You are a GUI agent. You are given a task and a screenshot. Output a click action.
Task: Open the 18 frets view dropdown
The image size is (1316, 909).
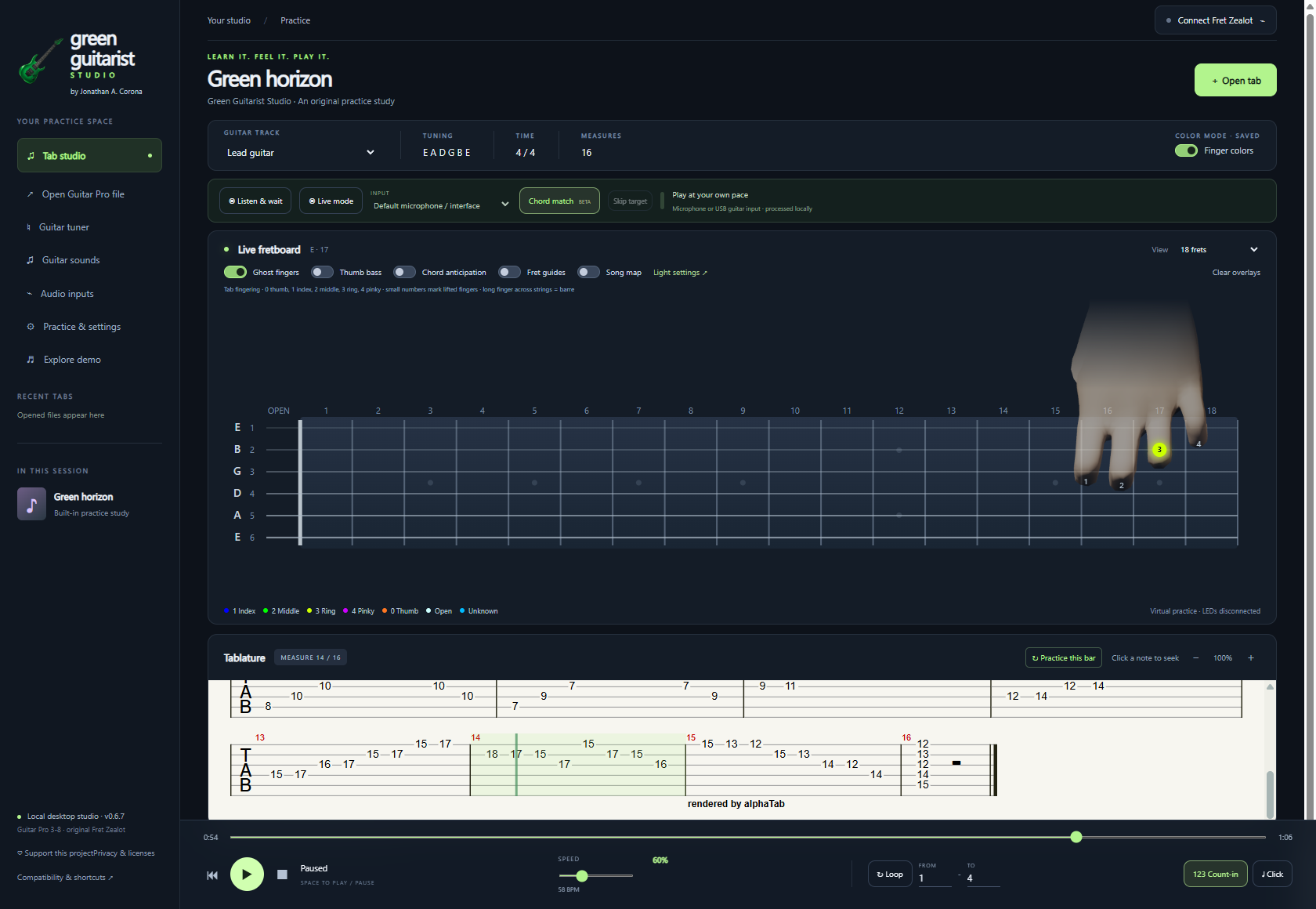pyautogui.click(x=1219, y=249)
